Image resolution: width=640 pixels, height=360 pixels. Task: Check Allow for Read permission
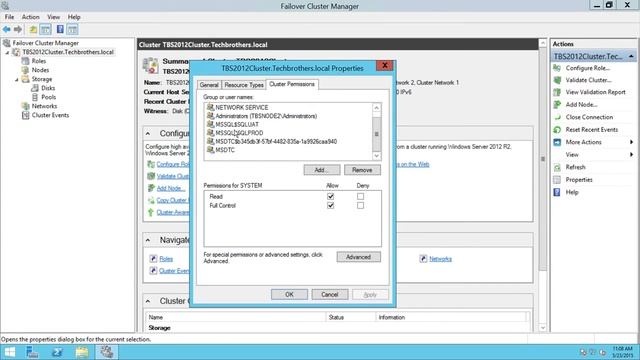click(x=331, y=196)
